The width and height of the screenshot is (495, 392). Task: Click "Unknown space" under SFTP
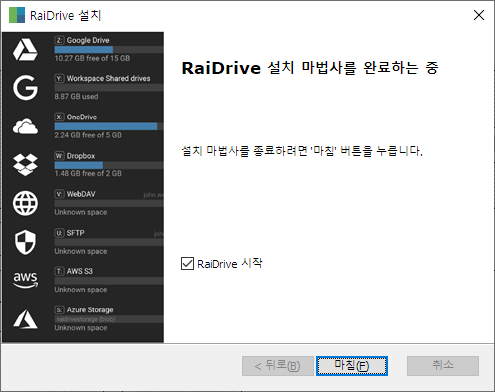pyautogui.click(x=81, y=251)
